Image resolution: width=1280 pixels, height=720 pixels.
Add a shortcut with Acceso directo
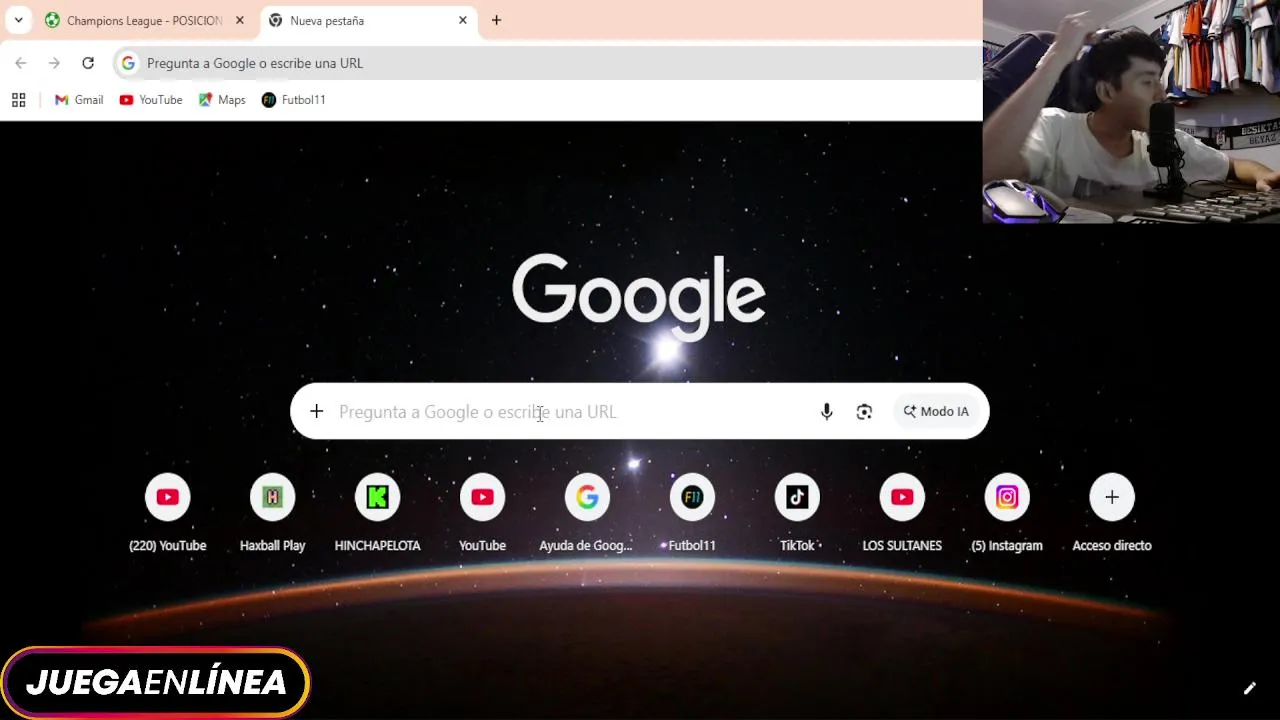(x=1112, y=513)
